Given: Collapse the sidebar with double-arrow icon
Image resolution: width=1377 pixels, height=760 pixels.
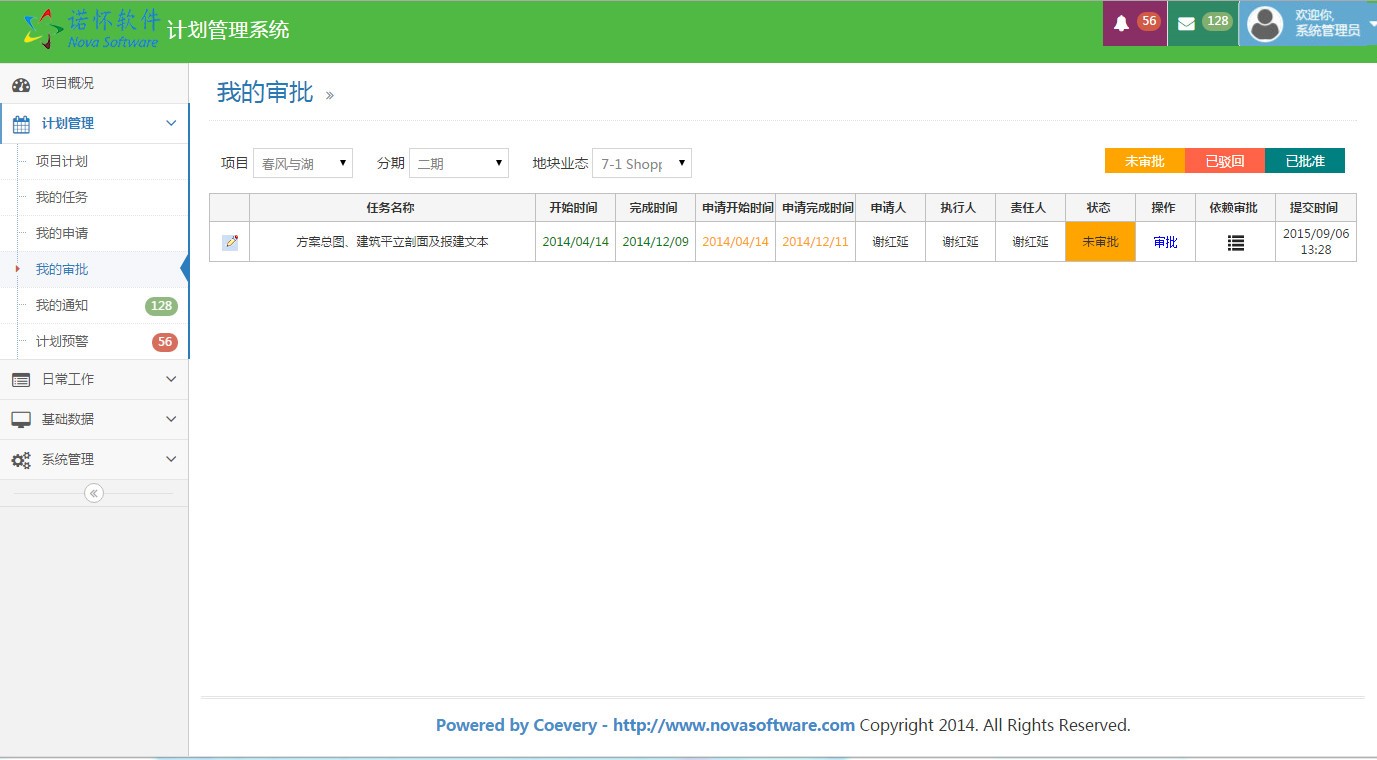Looking at the screenshot, I should tap(94, 493).
